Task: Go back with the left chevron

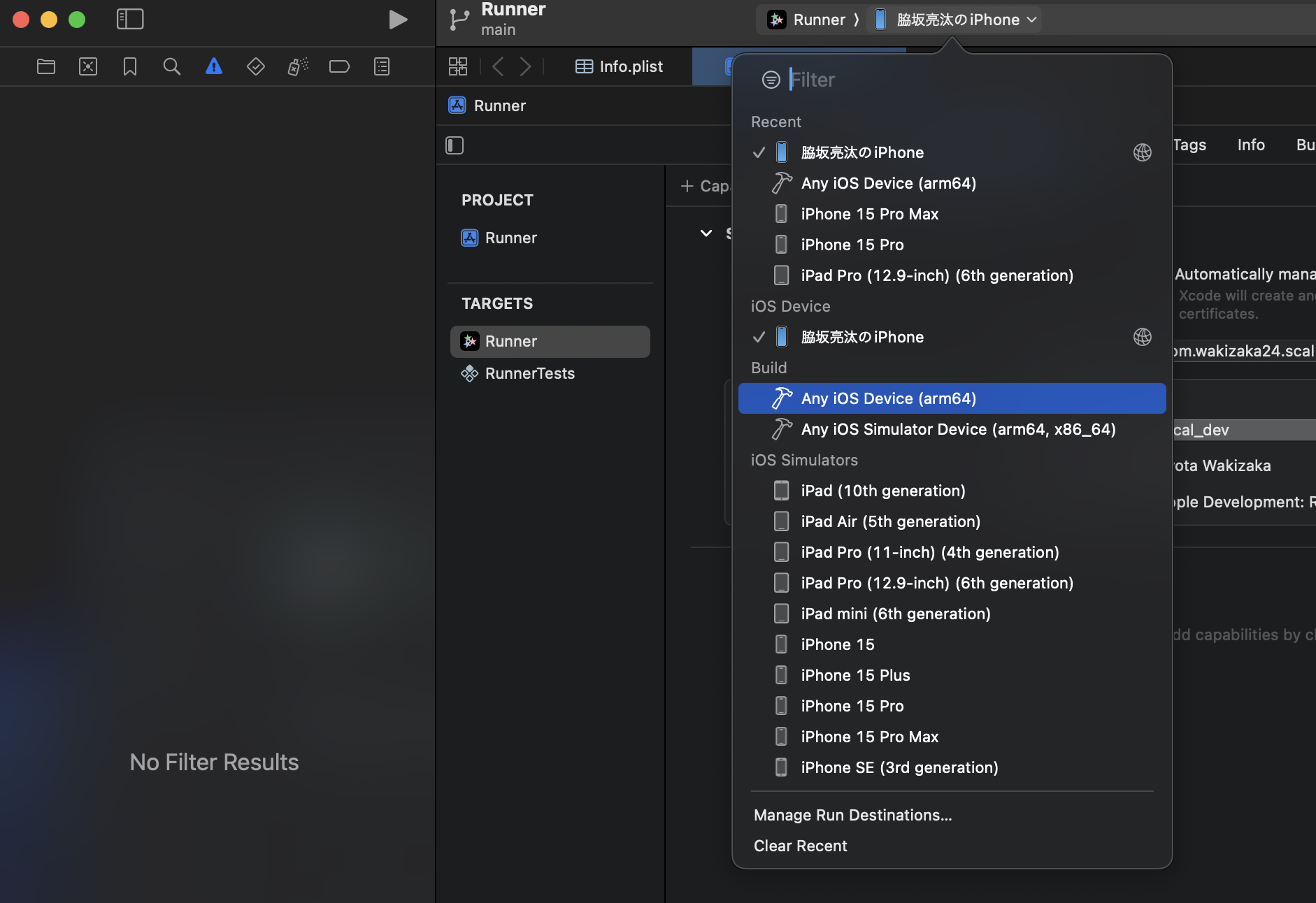Action: [x=498, y=66]
